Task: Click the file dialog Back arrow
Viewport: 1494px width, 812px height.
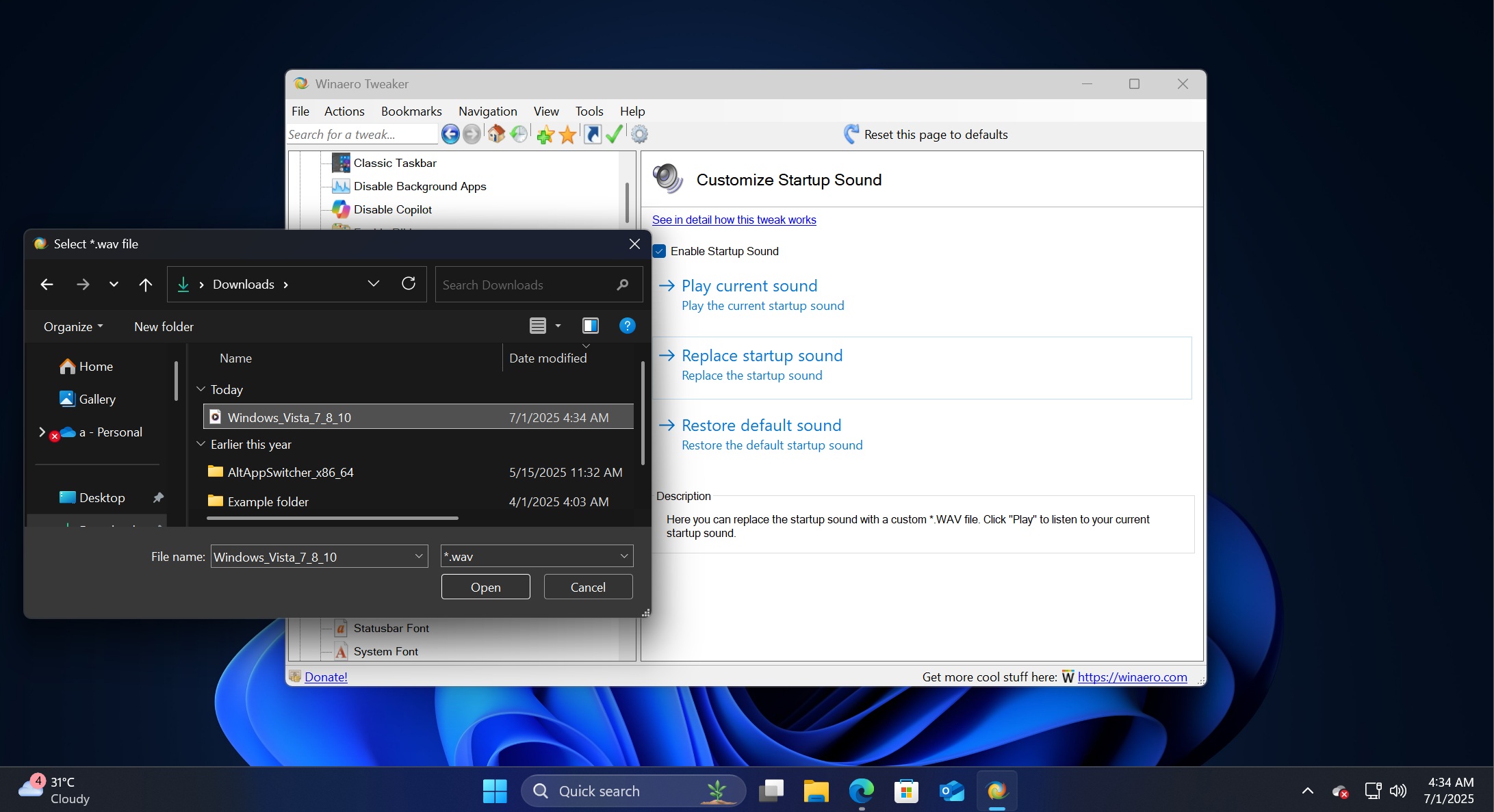Action: point(47,285)
